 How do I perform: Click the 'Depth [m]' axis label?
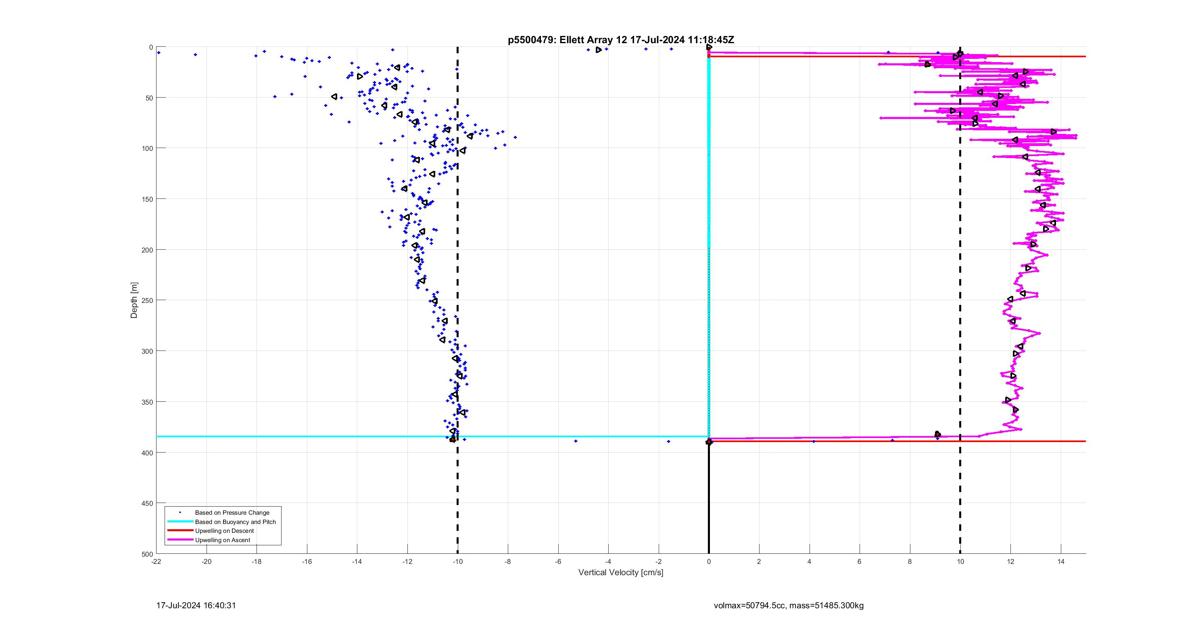tap(134, 300)
